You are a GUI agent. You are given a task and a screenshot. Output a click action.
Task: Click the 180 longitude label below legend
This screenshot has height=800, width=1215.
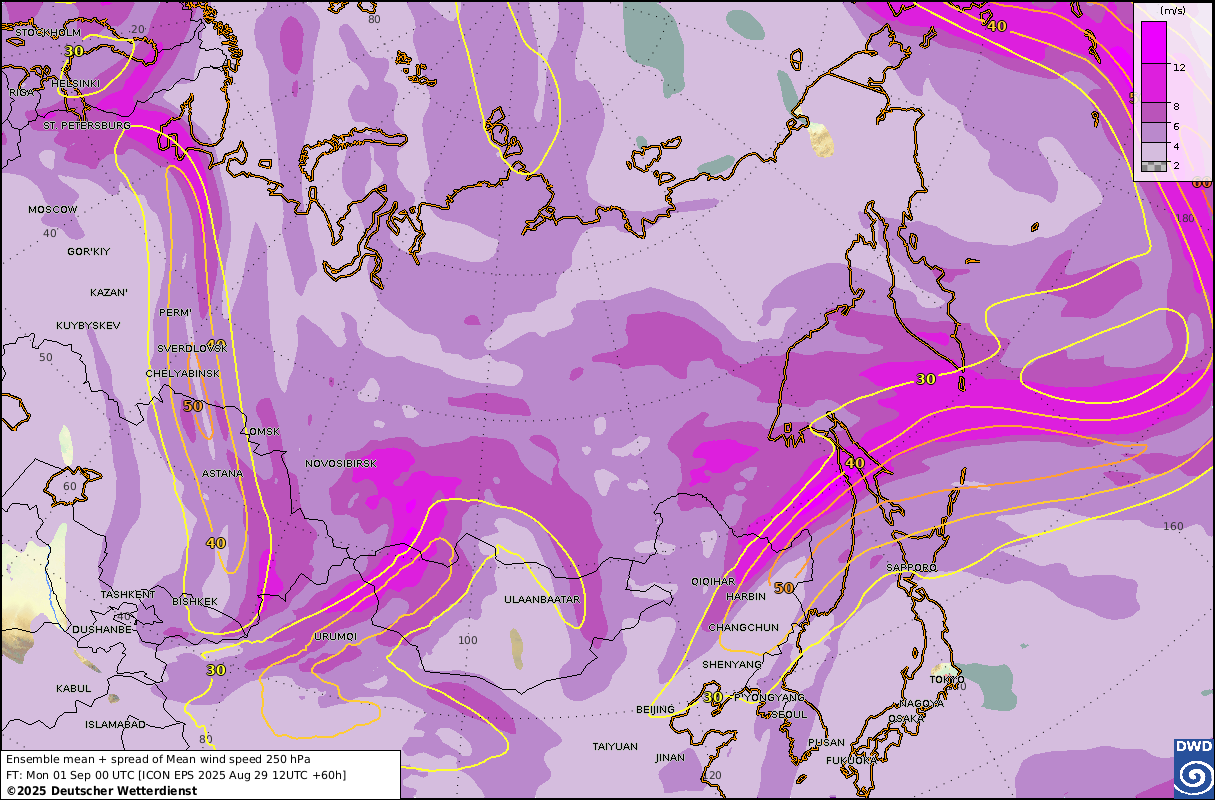point(1186,218)
